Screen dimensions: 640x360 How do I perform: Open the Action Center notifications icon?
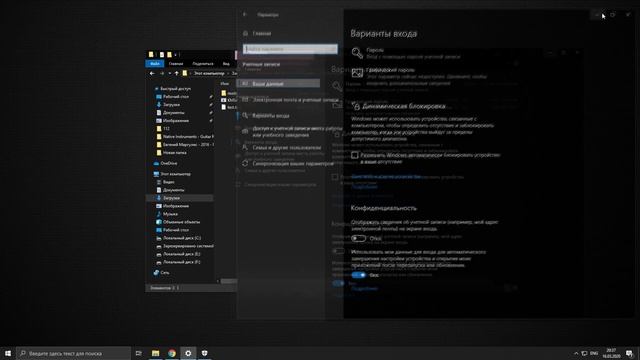click(629, 353)
